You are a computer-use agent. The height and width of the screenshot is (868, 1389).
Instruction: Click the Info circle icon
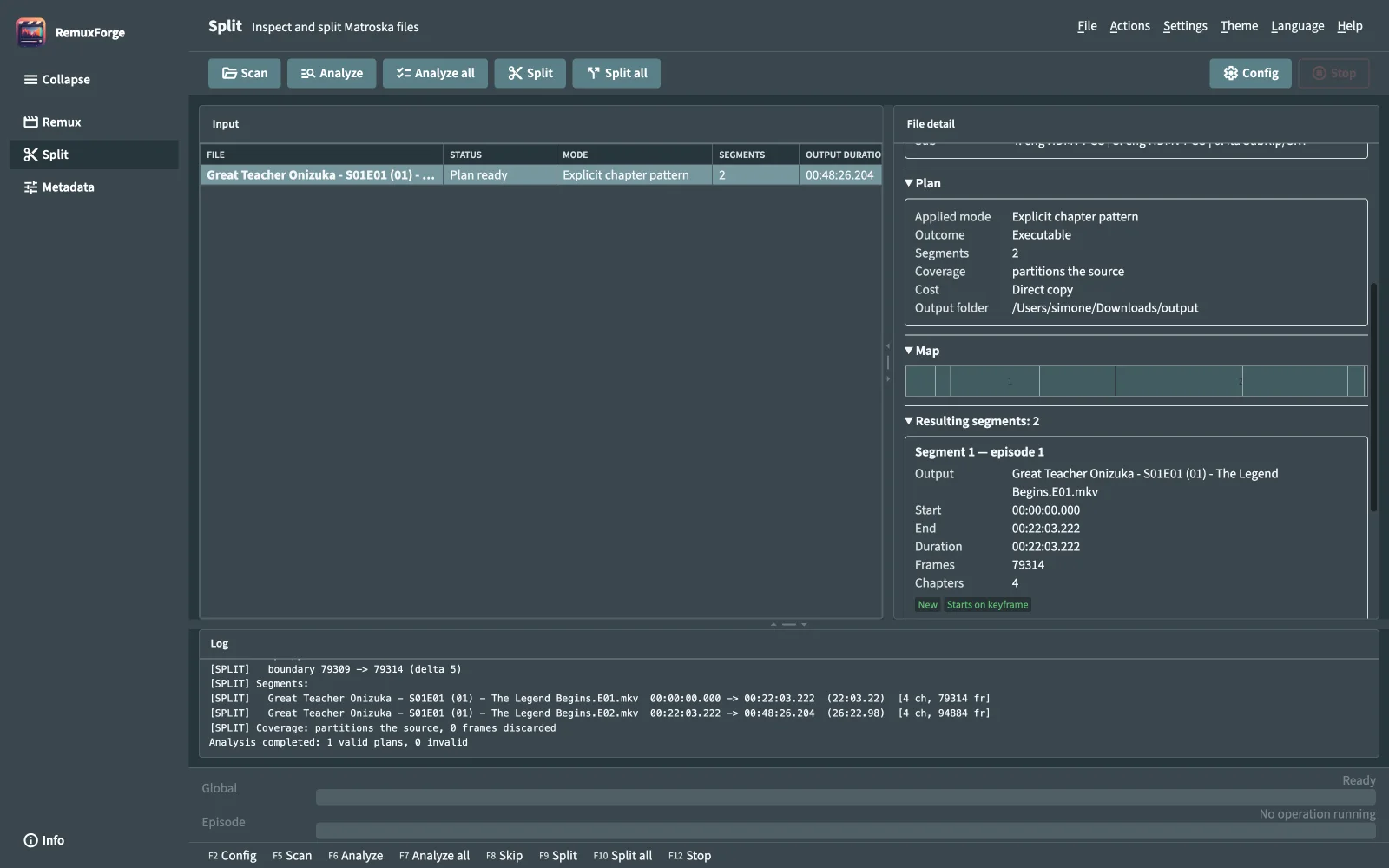30,840
